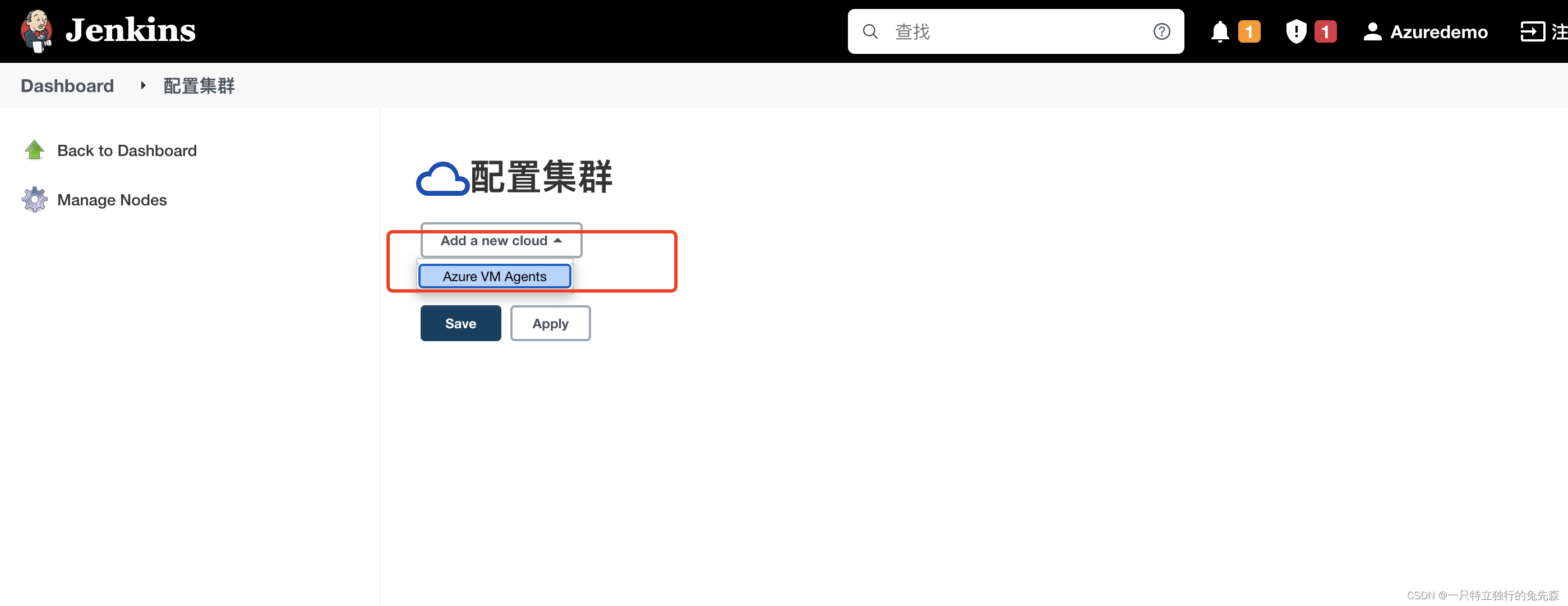This screenshot has height=606, width=1568.
Task: Click the orange alert shield icon
Action: click(1295, 30)
